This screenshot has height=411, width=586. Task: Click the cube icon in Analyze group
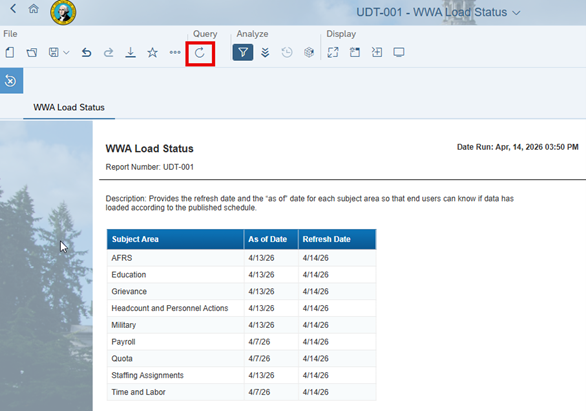309,52
